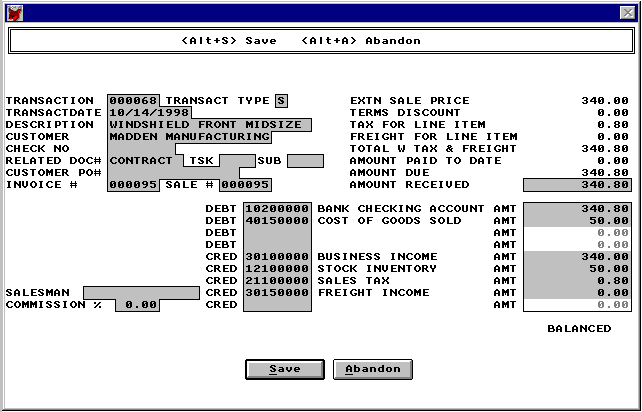Click the <Alt+S> Save hint text
The image size is (642, 412).
pos(229,41)
